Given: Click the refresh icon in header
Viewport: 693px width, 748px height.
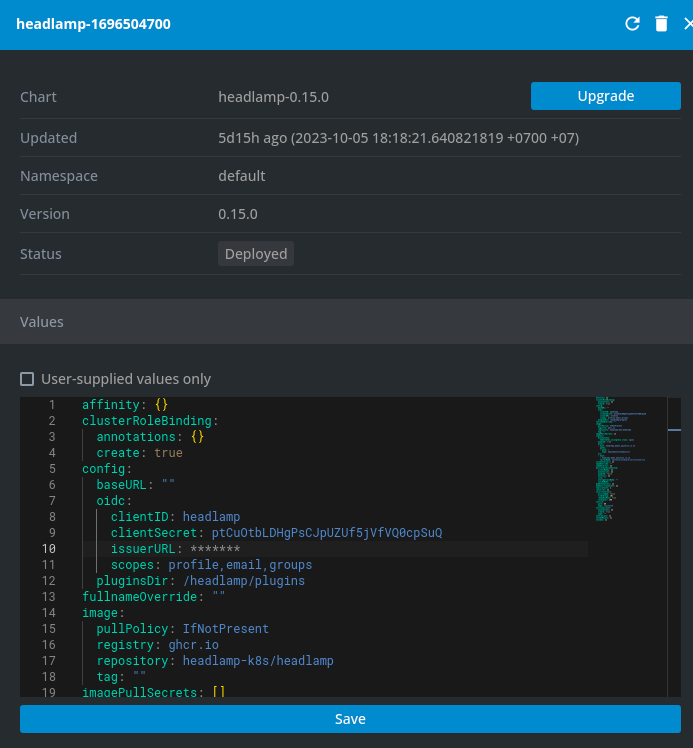Looking at the screenshot, I should 632,23.
